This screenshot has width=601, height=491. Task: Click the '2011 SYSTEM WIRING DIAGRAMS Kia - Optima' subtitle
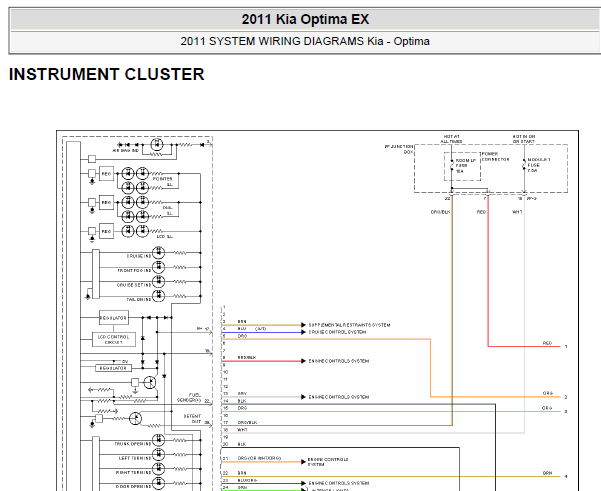click(x=305, y=41)
